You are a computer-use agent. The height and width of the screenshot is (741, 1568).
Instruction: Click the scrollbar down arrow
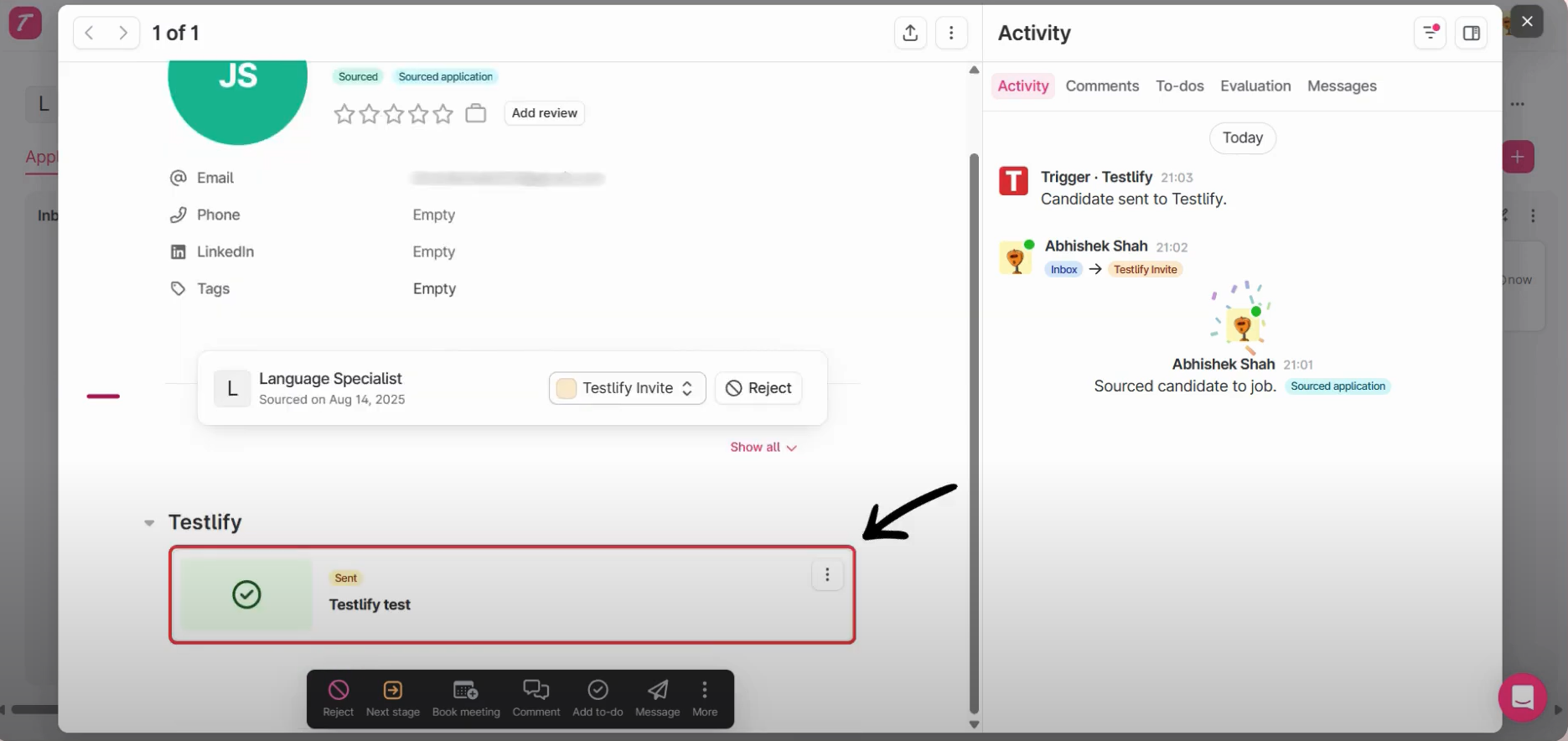[x=974, y=725]
